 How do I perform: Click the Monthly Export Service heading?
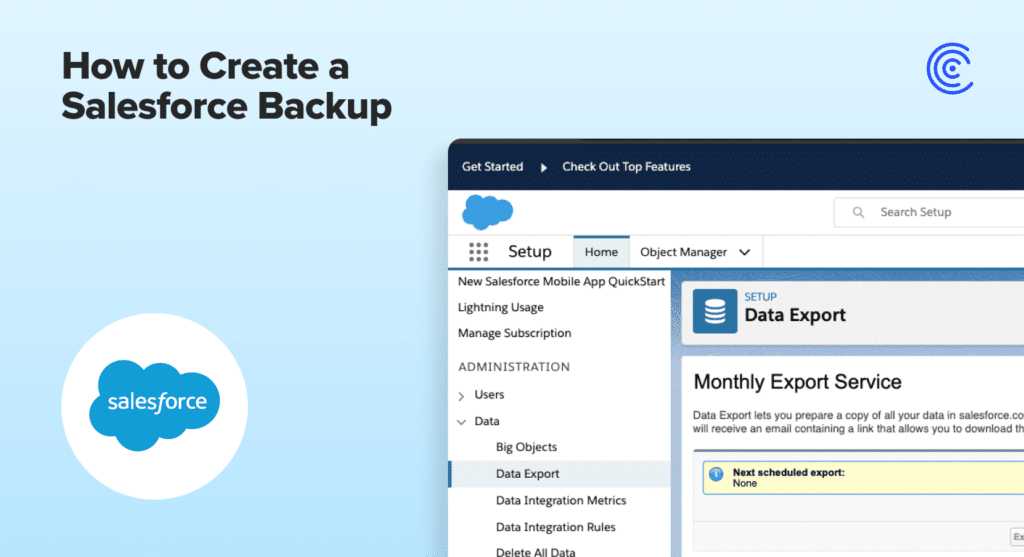(797, 382)
